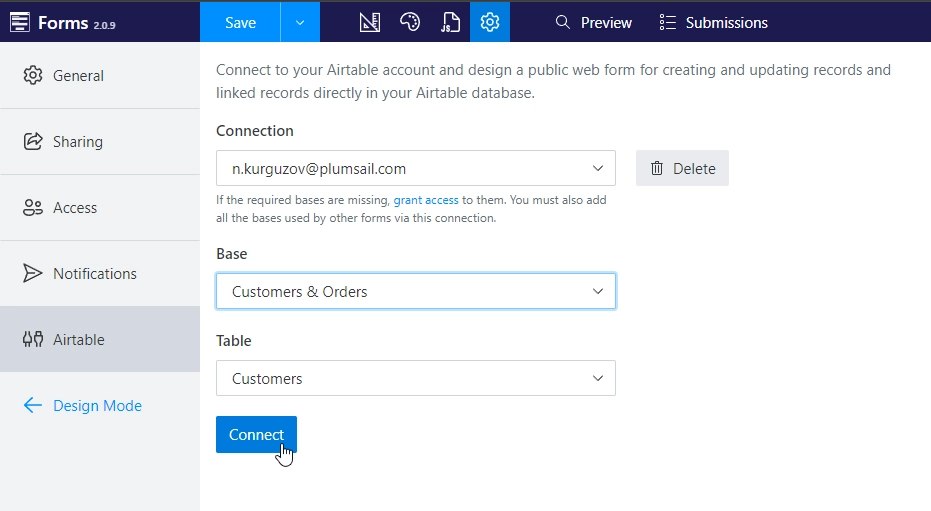Open the theme palette icon

point(410,23)
